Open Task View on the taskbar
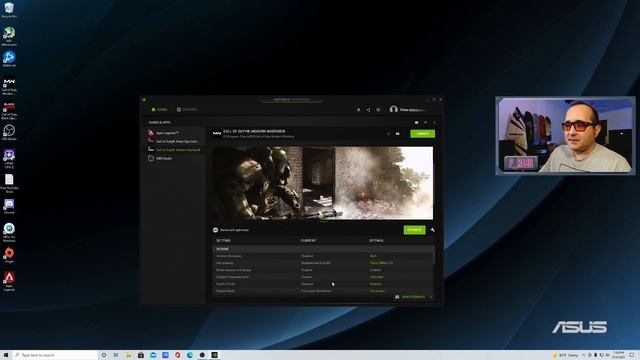The width and height of the screenshot is (640, 360). [x=116, y=355]
